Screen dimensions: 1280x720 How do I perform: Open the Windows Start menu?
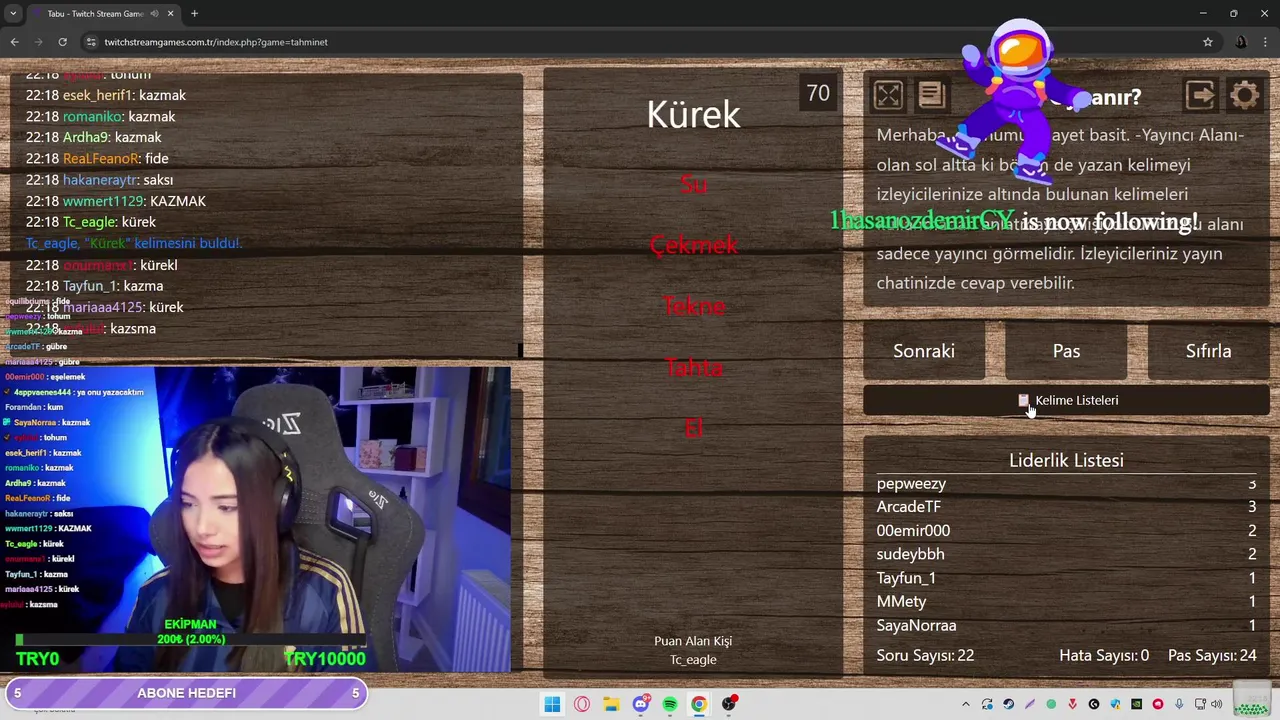(x=552, y=704)
